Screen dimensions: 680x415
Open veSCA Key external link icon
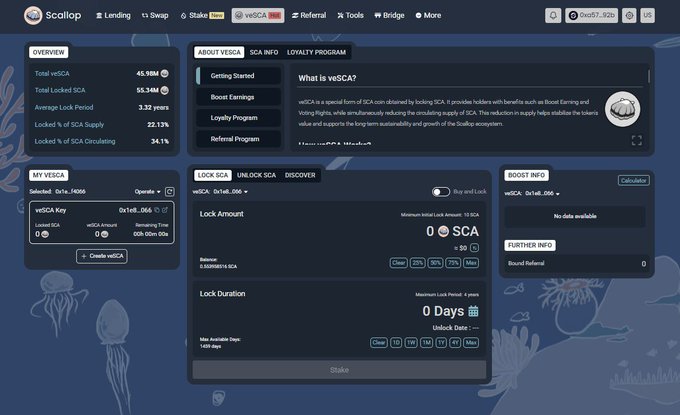[x=165, y=210]
